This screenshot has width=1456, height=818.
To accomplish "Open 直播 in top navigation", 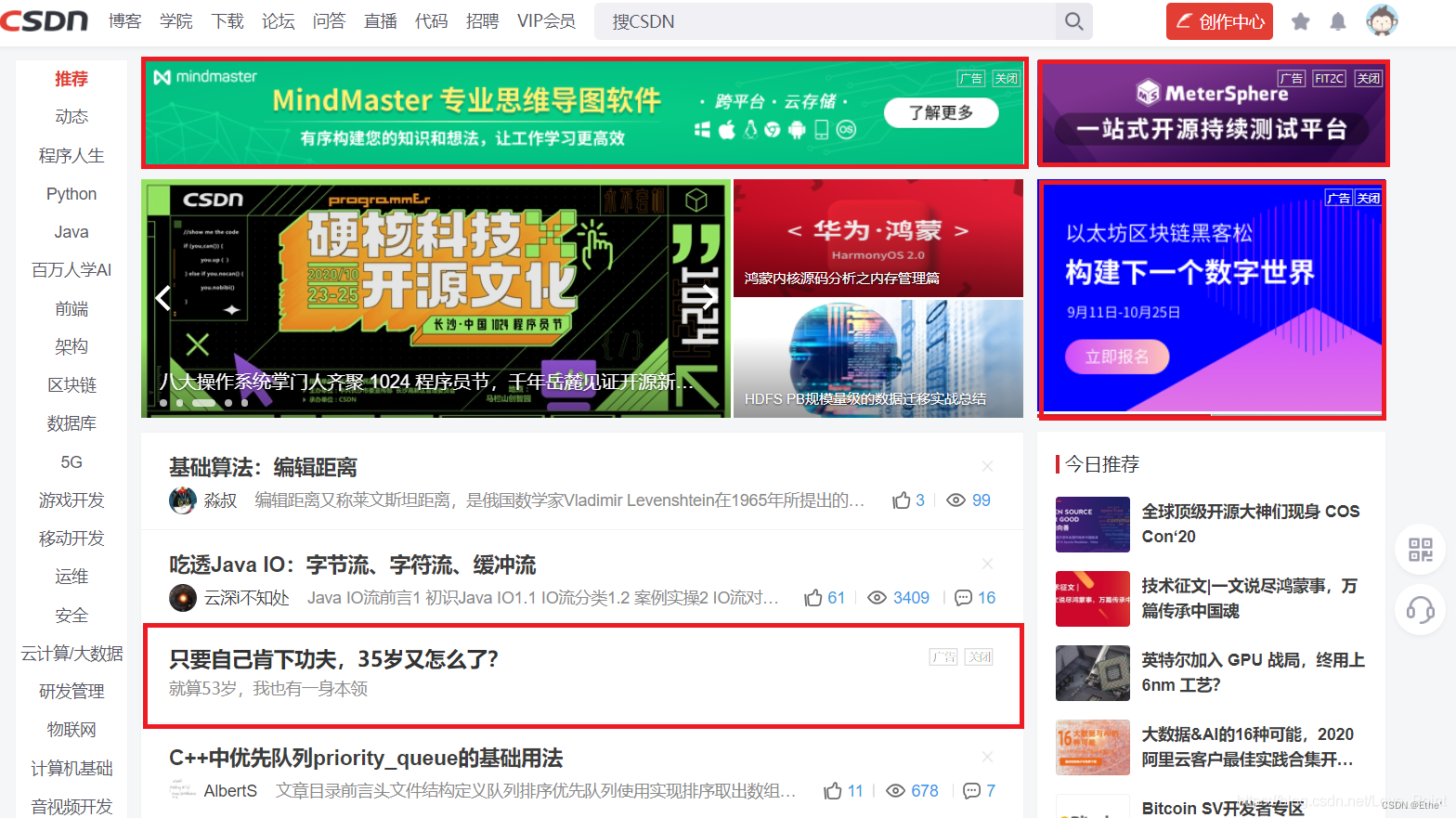I will pos(381,20).
